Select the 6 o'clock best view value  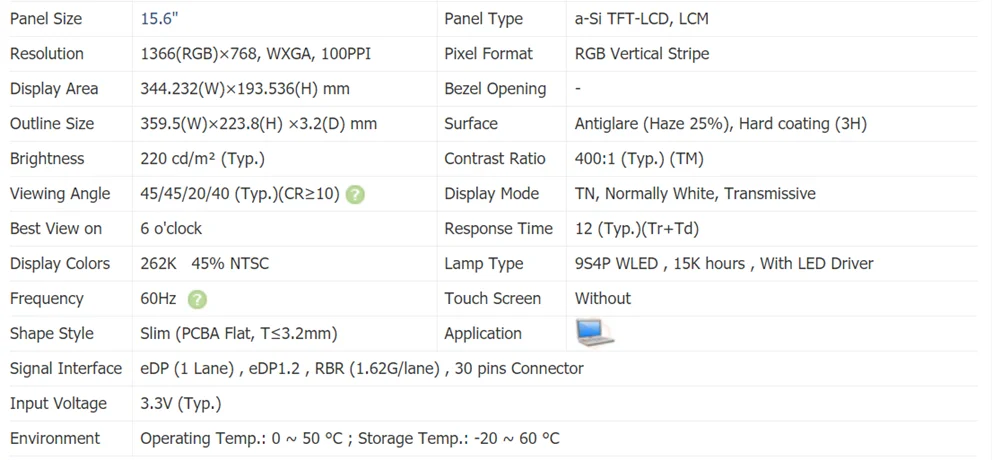point(171,229)
